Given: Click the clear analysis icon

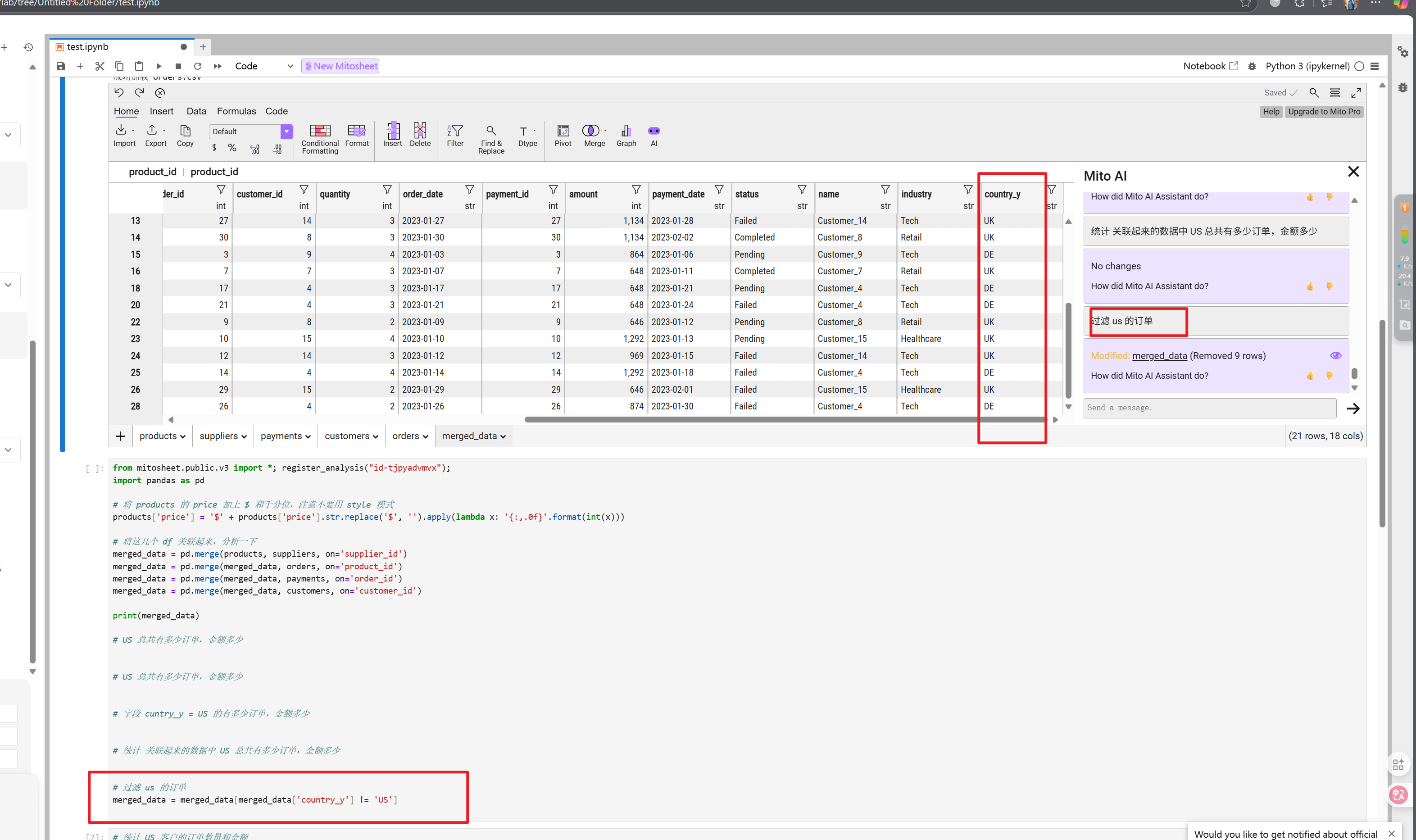Looking at the screenshot, I should [x=160, y=92].
